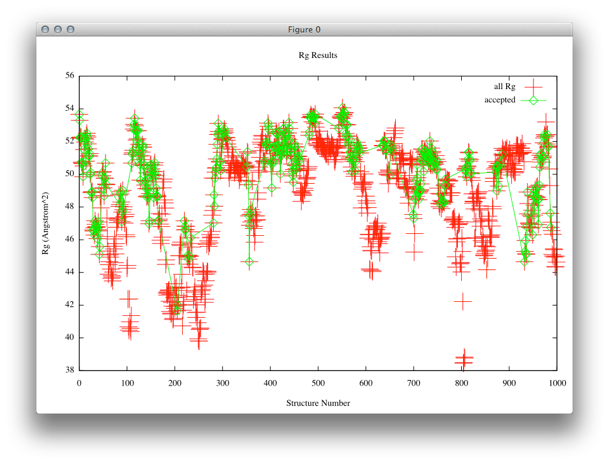The image size is (609, 464).
Task: Click lowest green diamond near structure 350
Action: point(249,262)
